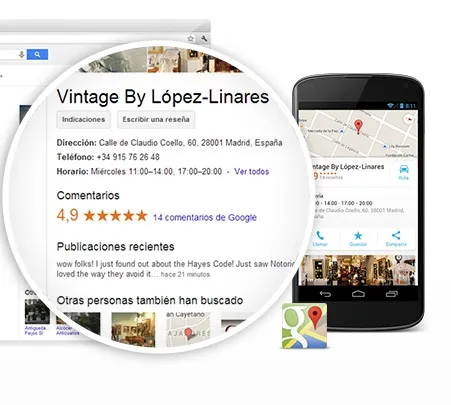Image resolution: width=451 pixels, height=405 pixels.
Task: Tap the compass icon on phone map
Action: coord(409,119)
